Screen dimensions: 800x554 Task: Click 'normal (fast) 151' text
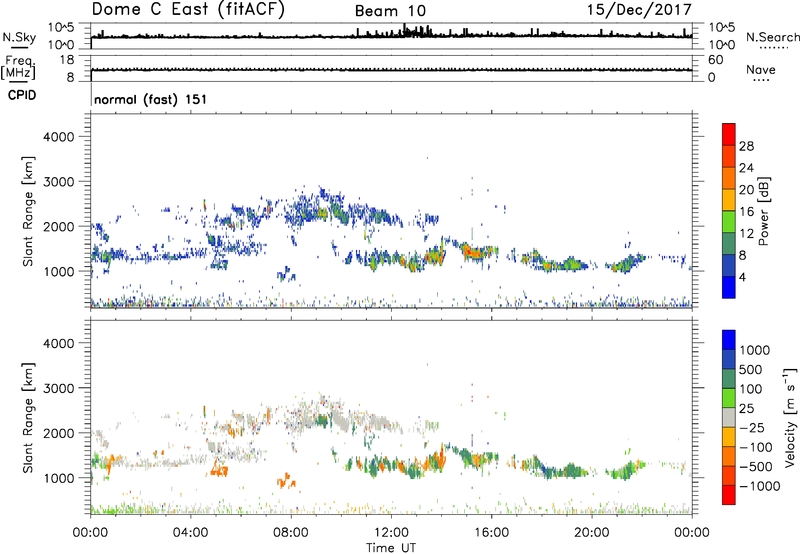(151, 99)
